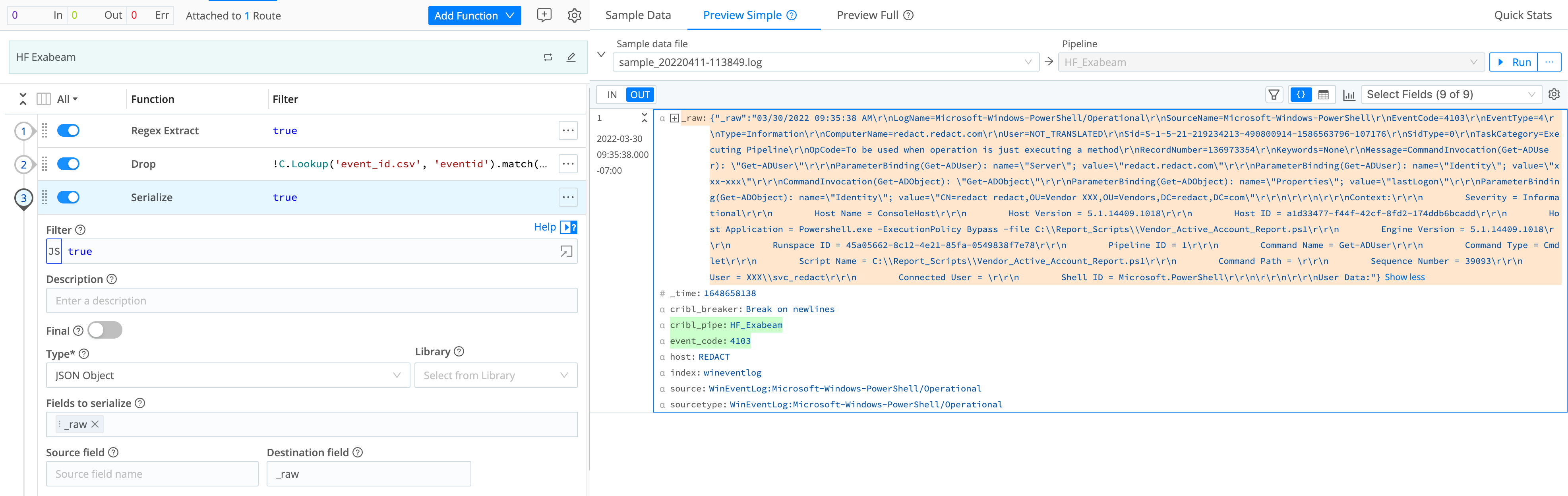1568x496 pixels.
Task: Expand the Filter JS editor icon
Action: tap(566, 251)
